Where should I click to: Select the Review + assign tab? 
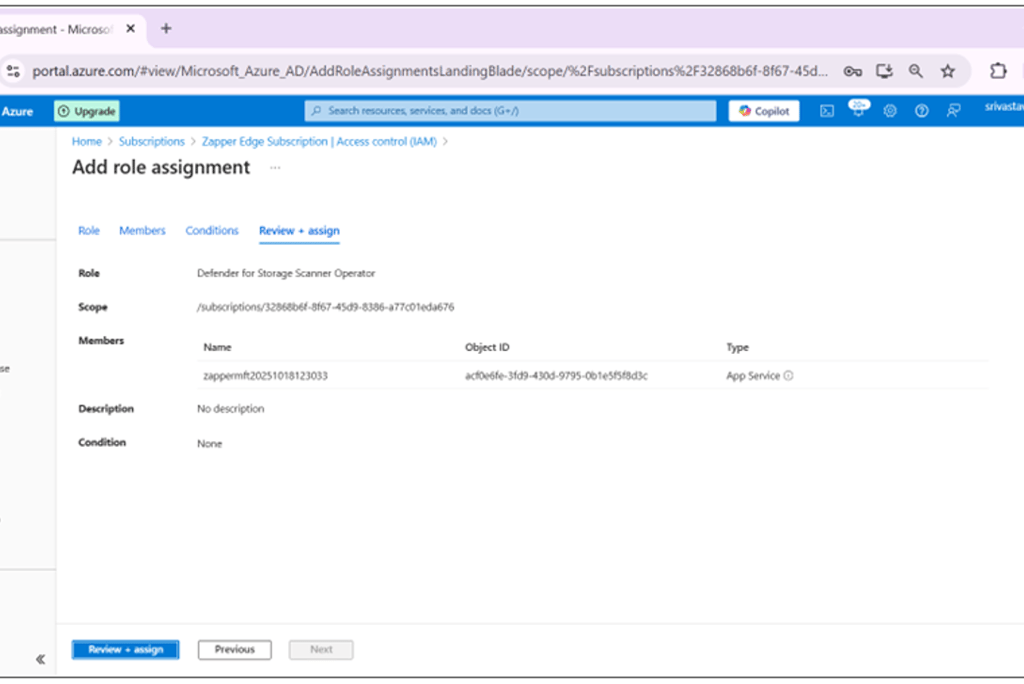coord(299,231)
